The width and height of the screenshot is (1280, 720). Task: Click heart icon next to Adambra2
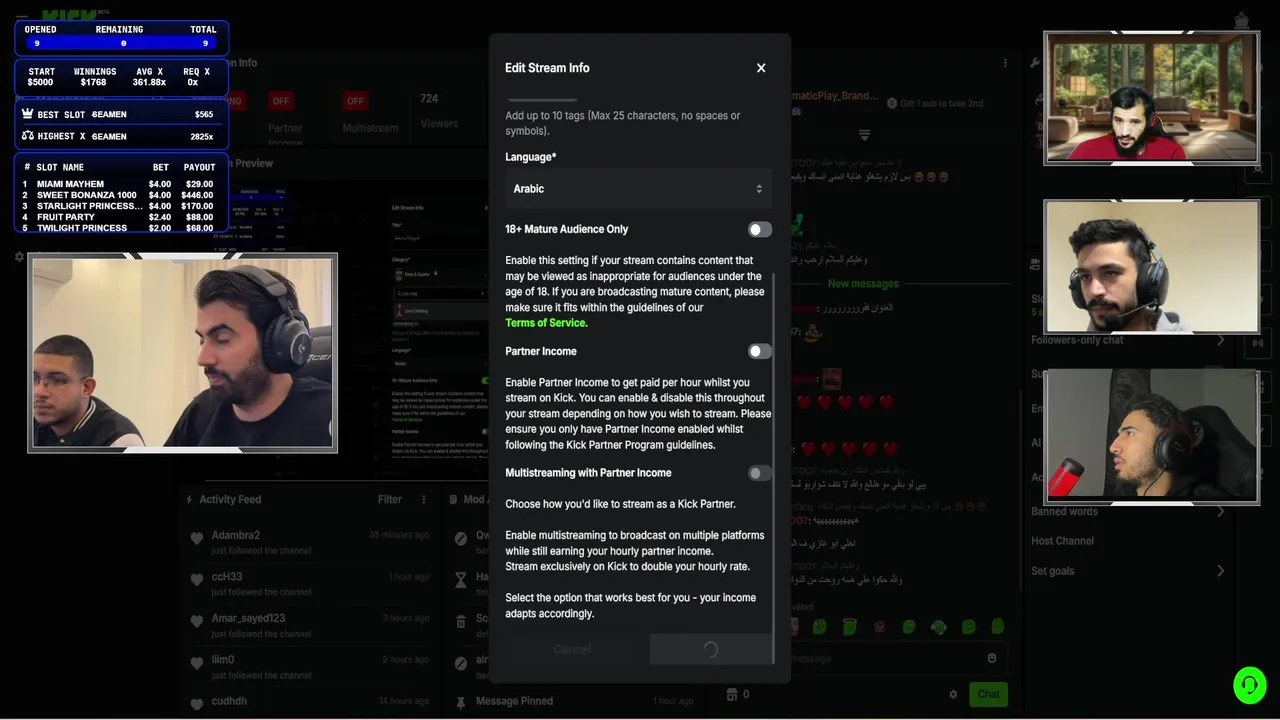(x=197, y=539)
